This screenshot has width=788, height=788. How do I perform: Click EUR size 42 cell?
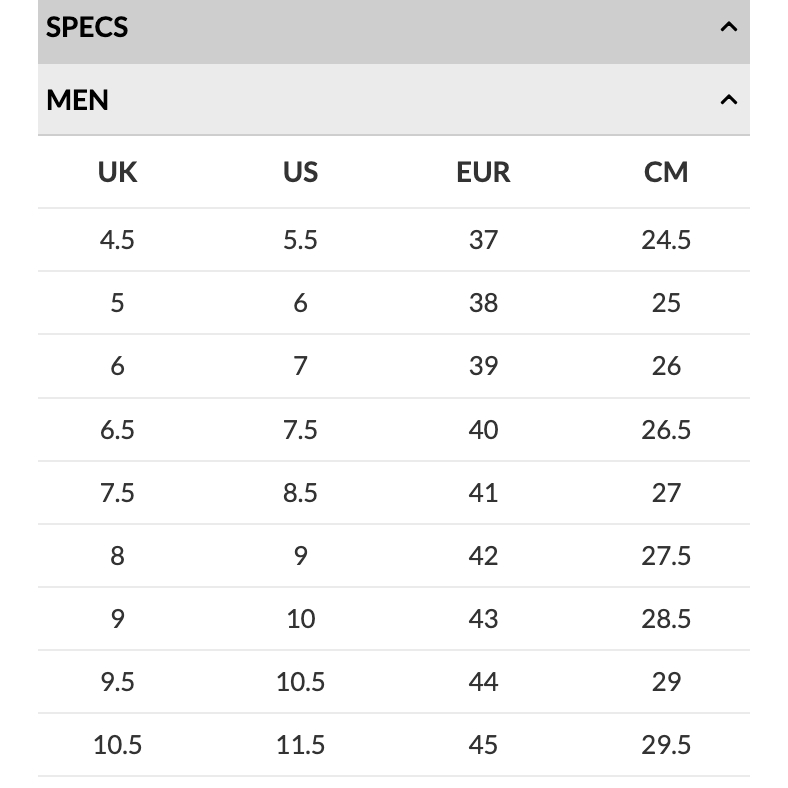click(x=483, y=556)
